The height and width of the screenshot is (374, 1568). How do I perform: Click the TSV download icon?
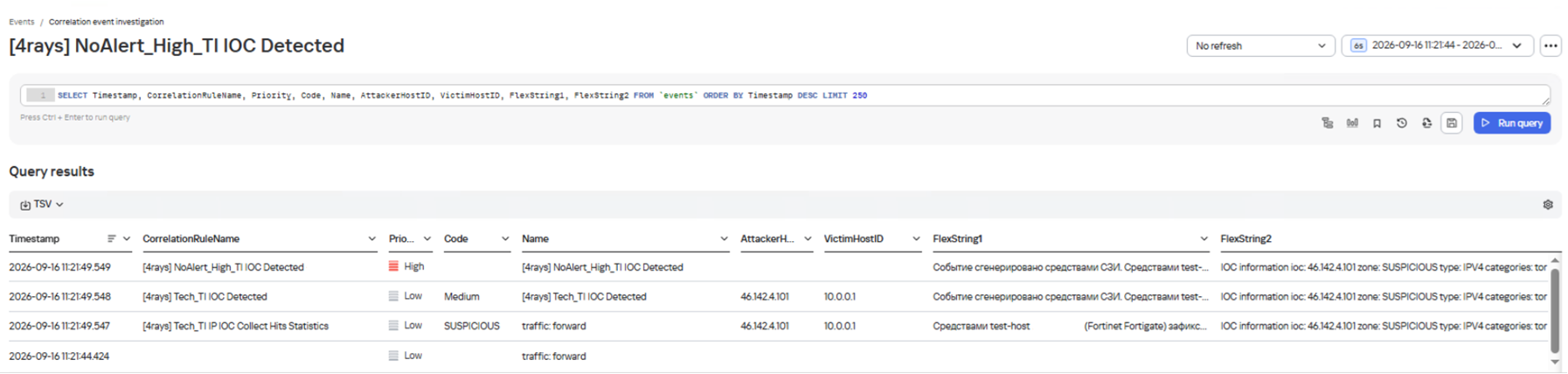point(25,204)
